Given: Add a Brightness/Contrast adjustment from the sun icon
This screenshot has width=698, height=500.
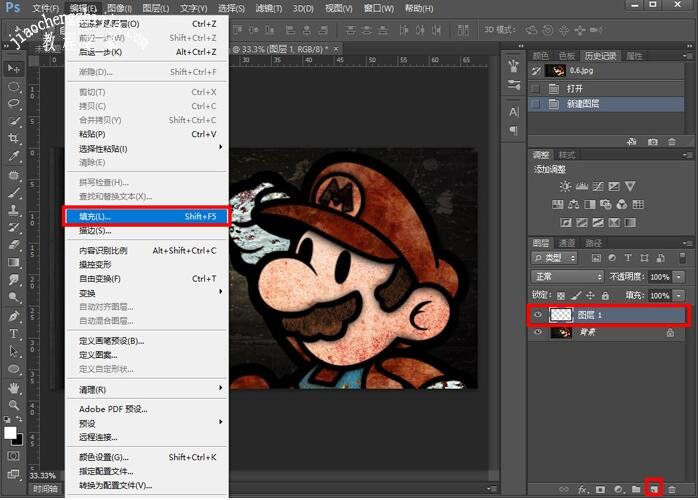Looking at the screenshot, I should [x=566, y=186].
